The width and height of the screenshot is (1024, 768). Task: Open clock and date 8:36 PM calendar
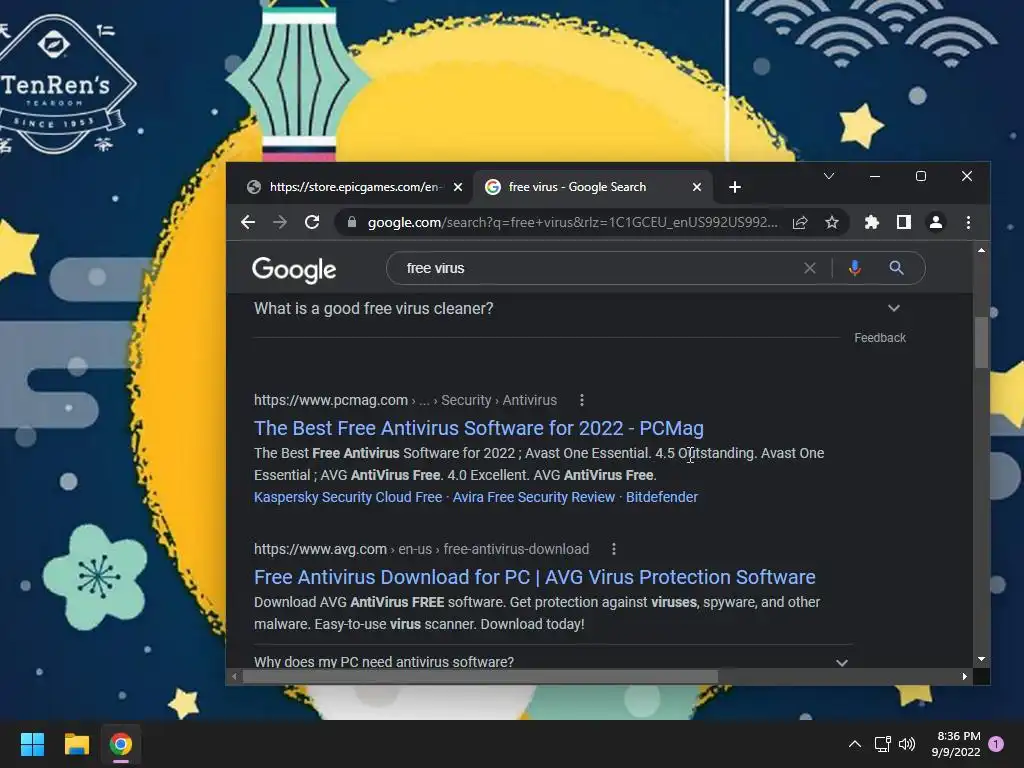[957, 744]
